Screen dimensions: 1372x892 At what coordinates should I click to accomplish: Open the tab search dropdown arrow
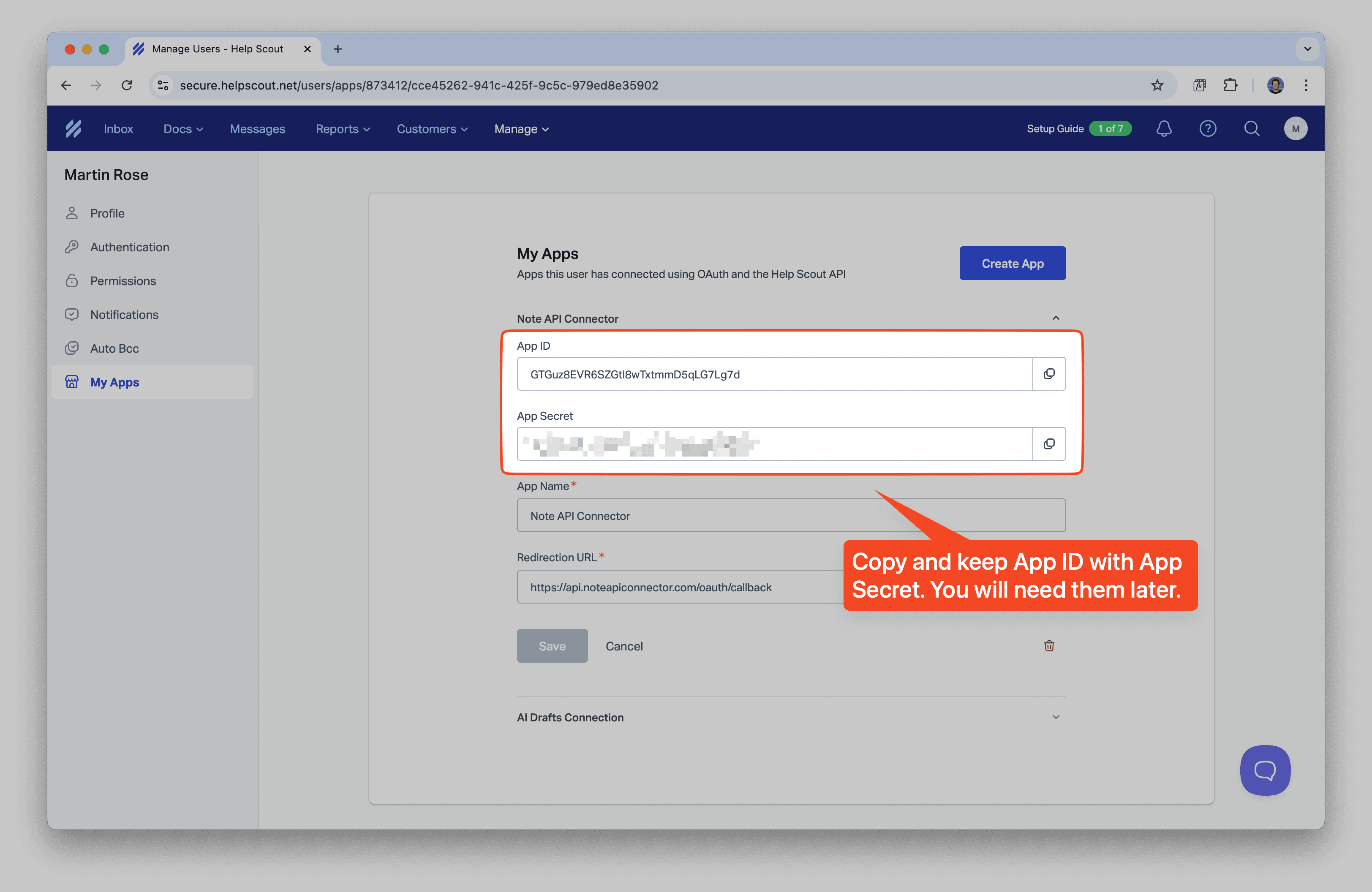point(1307,49)
